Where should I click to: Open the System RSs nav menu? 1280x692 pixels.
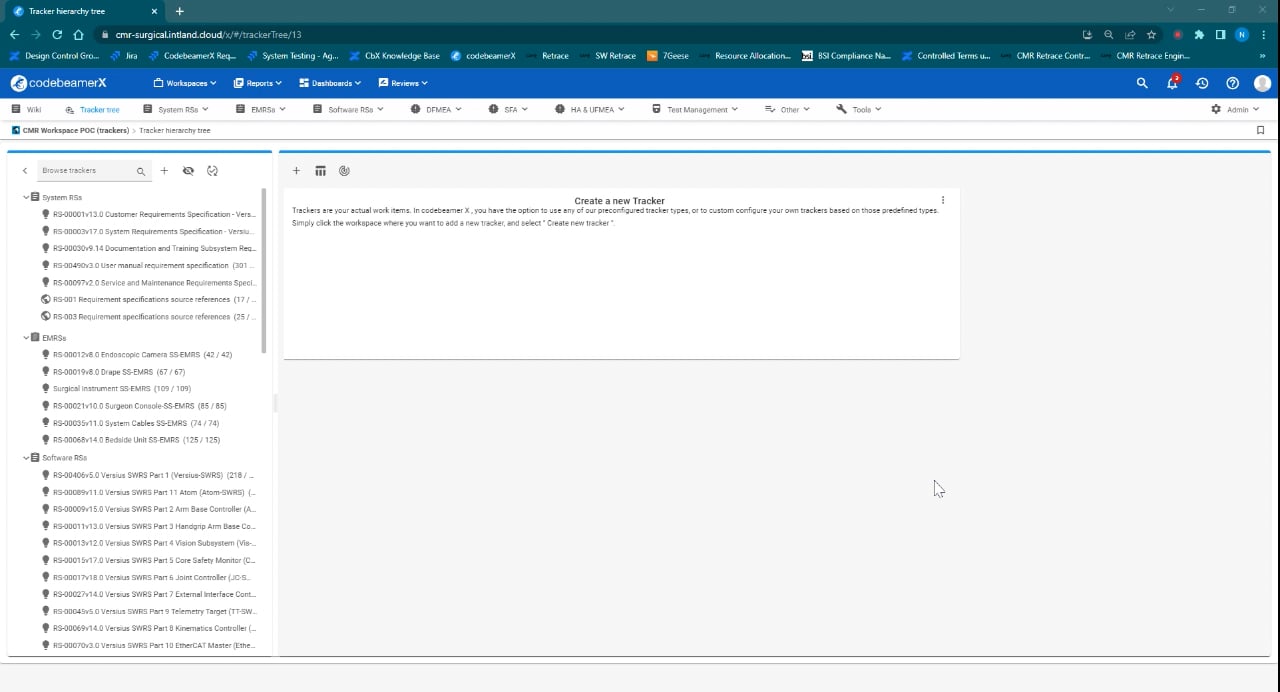tap(177, 109)
